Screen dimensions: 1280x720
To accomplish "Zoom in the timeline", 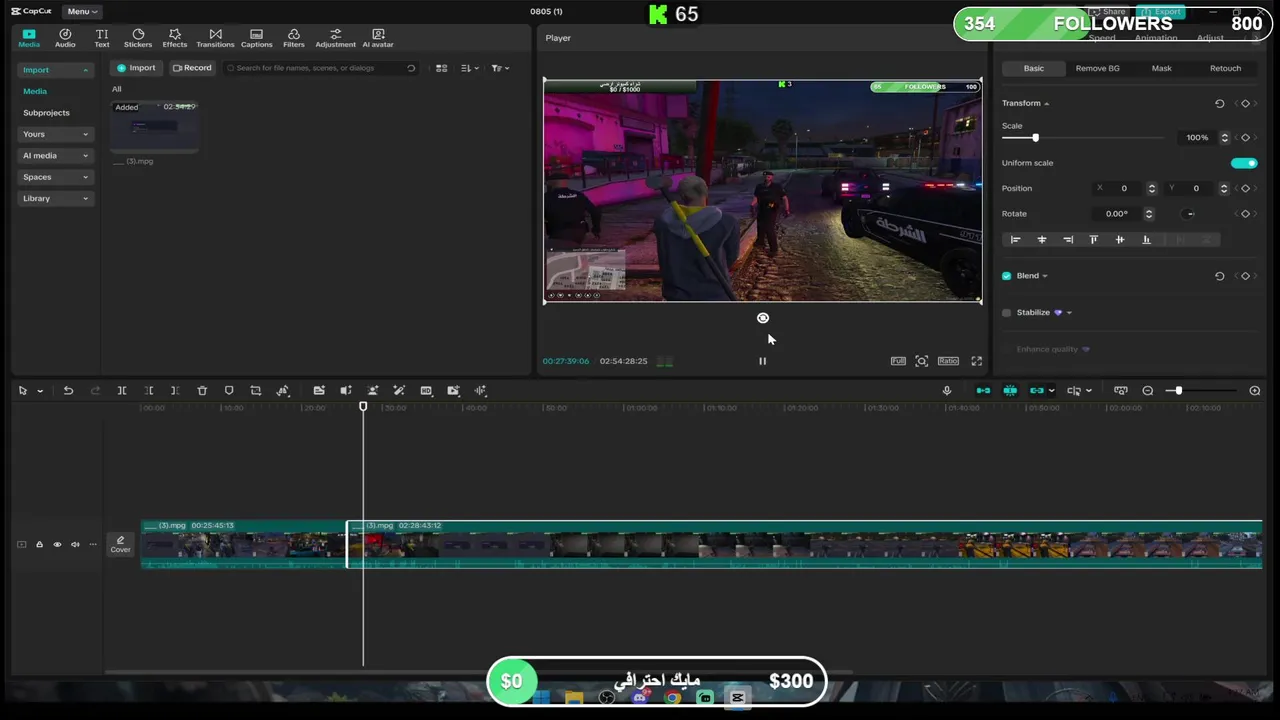I will [x=1255, y=391].
